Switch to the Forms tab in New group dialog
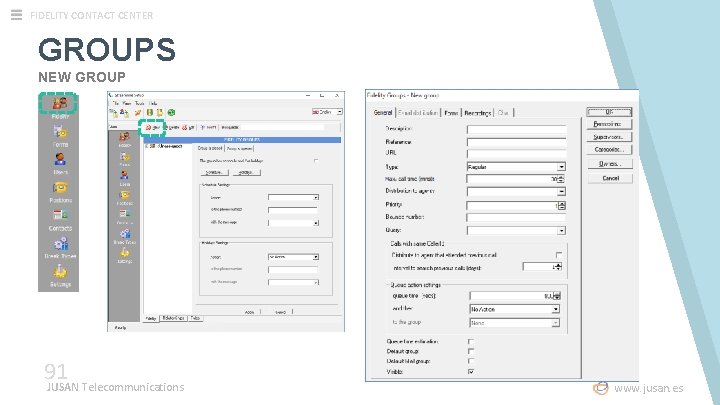 click(451, 112)
